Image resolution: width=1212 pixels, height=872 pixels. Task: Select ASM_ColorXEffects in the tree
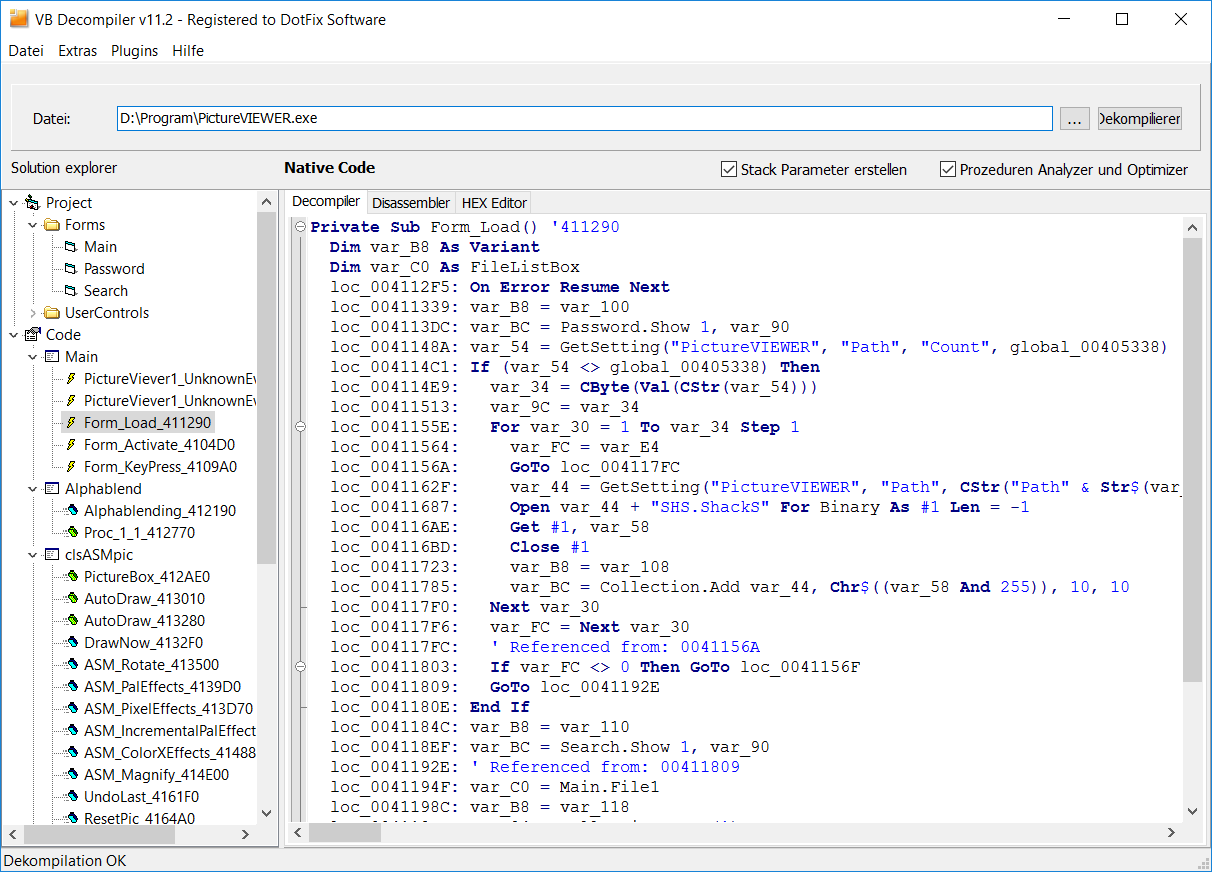(x=169, y=753)
